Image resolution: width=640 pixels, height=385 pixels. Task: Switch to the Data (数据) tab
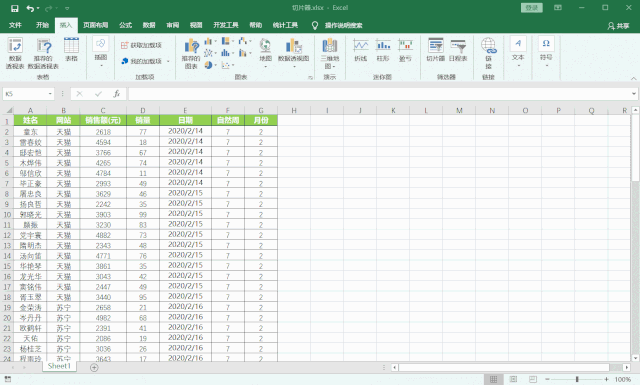coord(149,25)
